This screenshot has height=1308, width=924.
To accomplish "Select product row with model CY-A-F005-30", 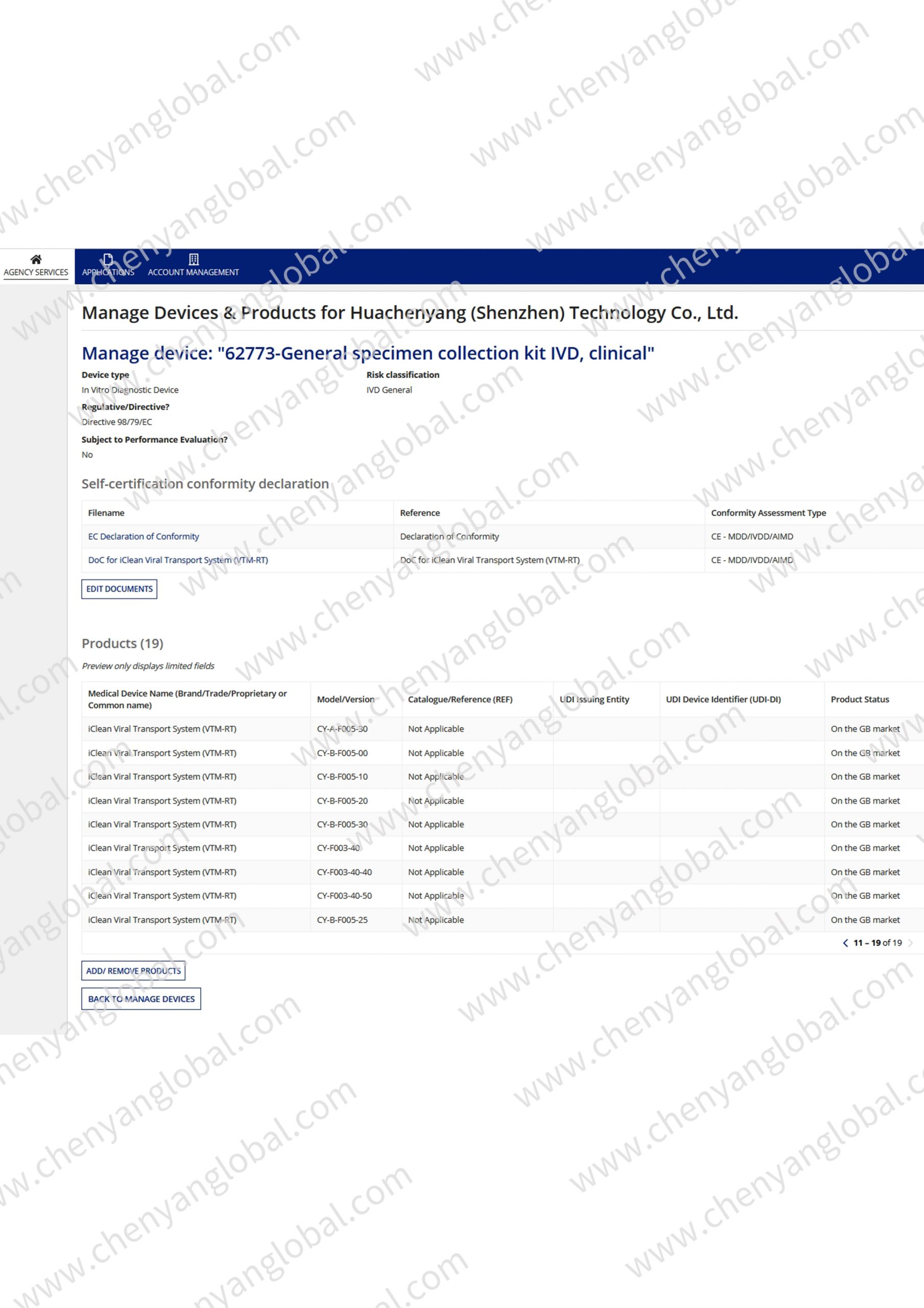I will [x=342, y=729].
